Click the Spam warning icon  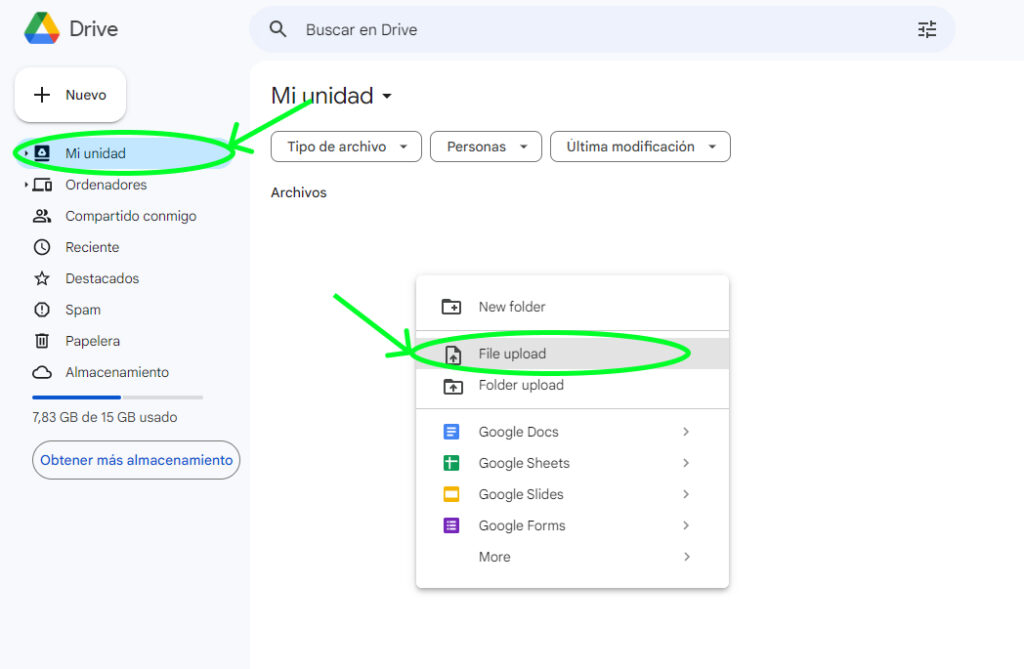point(42,310)
